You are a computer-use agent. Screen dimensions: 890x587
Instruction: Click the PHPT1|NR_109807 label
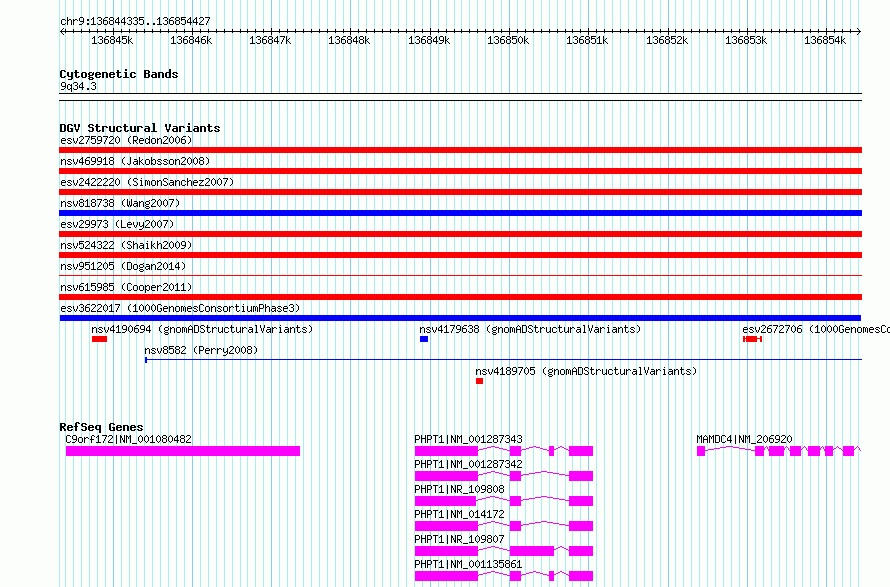point(459,539)
